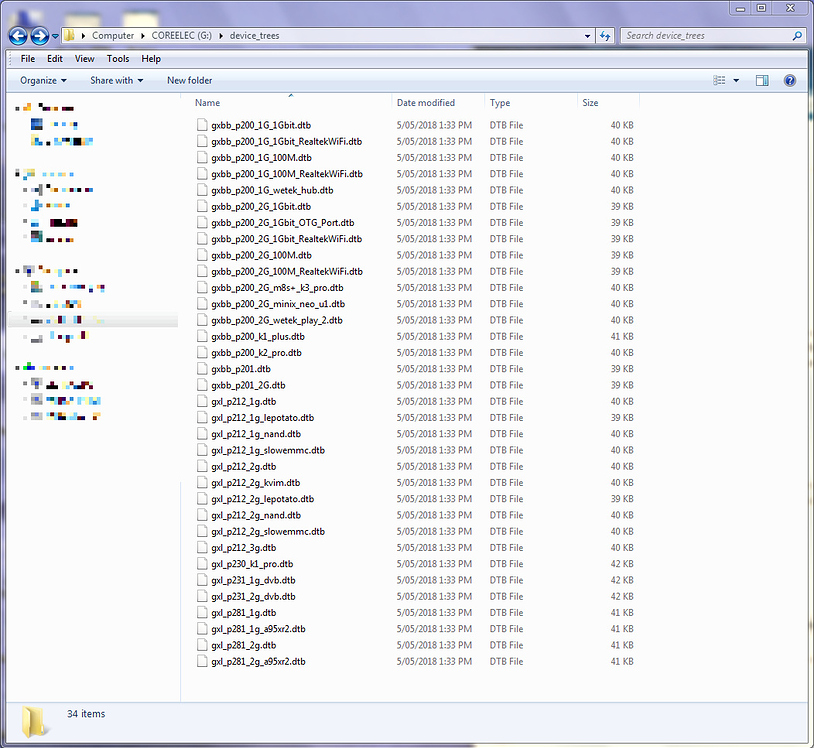This screenshot has width=814, height=748.
Task: Click the Back navigation arrow icon
Action: click(x=17, y=35)
